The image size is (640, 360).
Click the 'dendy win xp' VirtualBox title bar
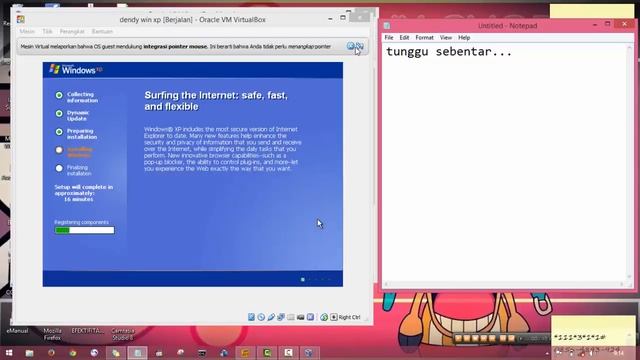[x=192, y=20]
